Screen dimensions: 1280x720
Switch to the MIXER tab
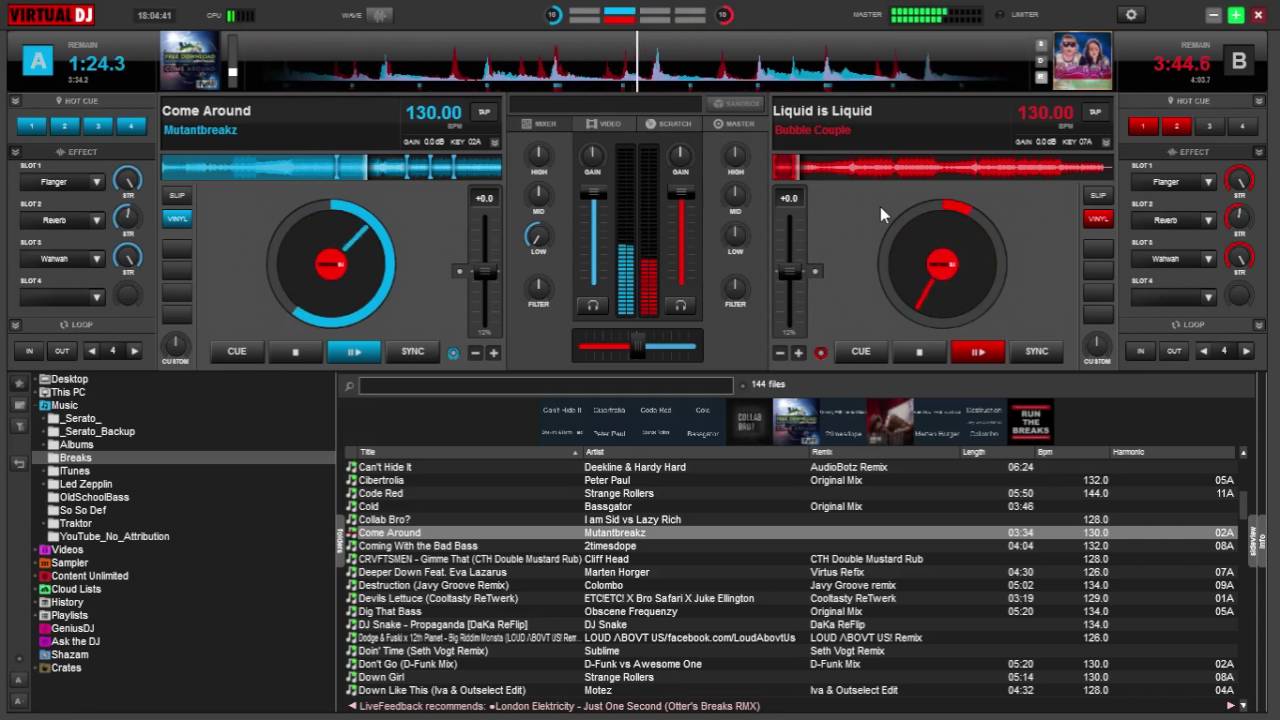click(539, 124)
